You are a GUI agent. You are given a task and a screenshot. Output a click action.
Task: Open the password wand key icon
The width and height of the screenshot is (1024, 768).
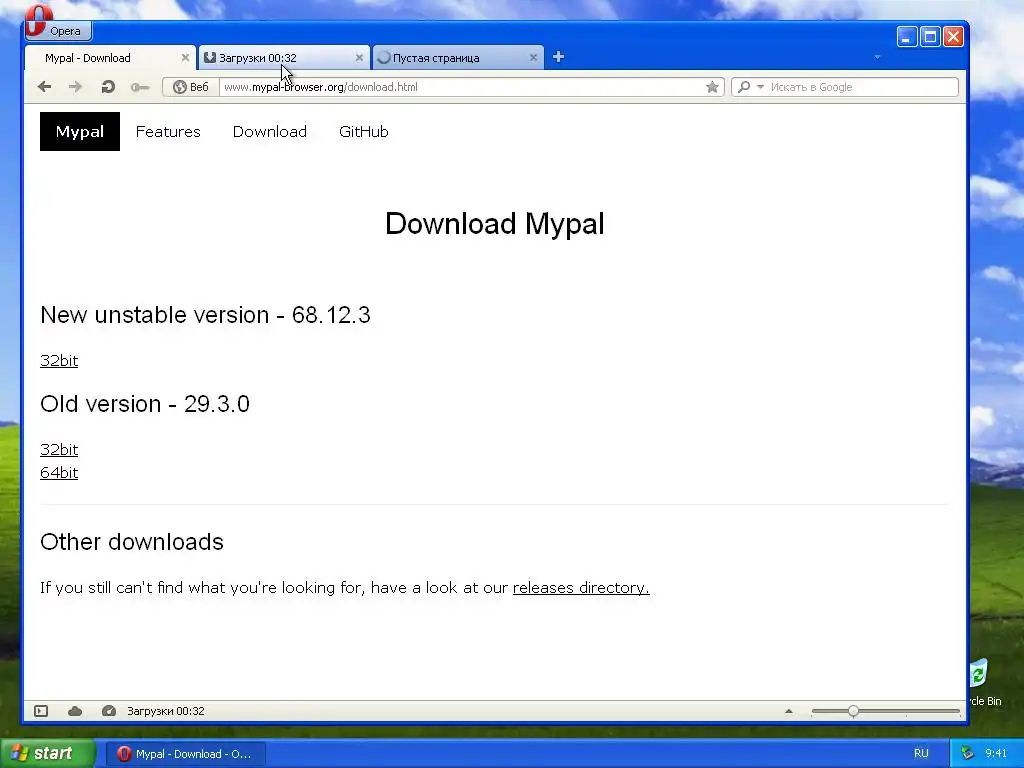(x=139, y=87)
